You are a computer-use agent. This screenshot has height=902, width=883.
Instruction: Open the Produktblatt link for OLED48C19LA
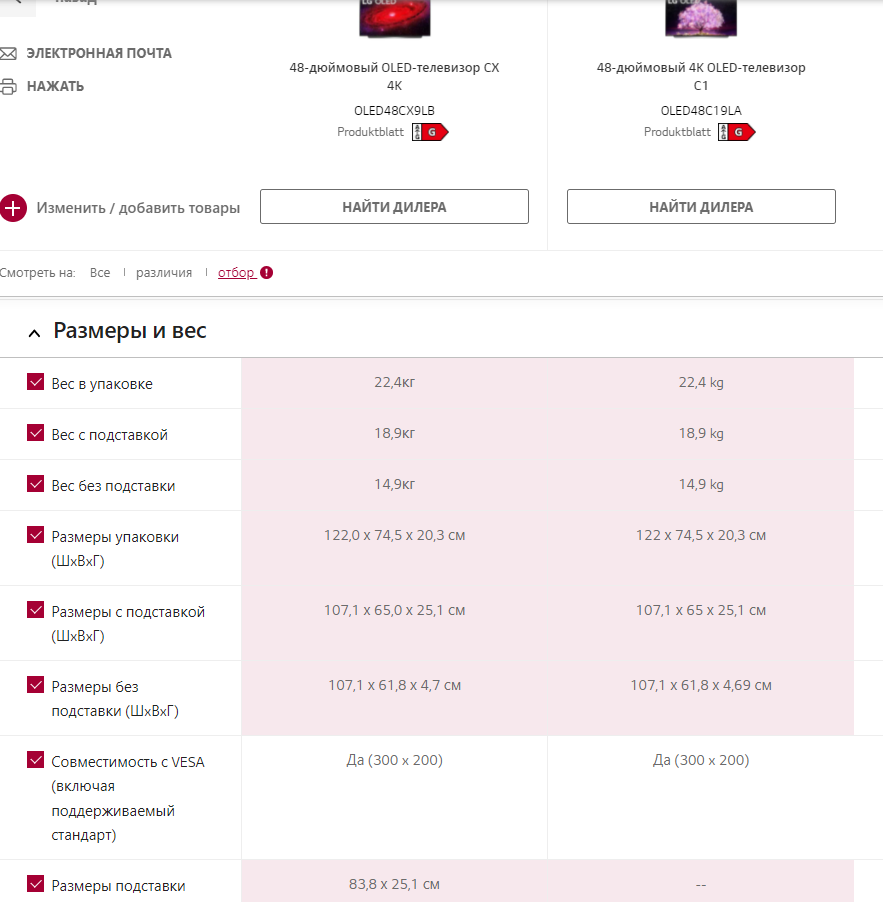tap(677, 132)
